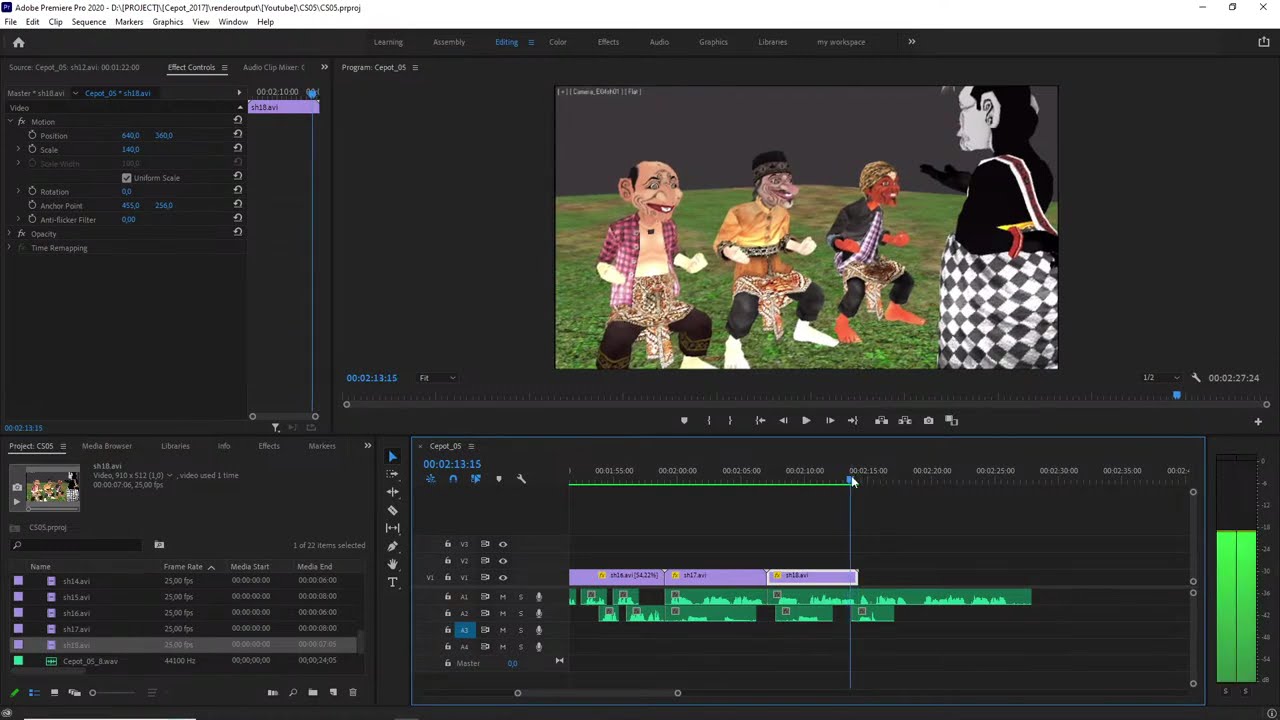Create new bin in project panel
The width and height of the screenshot is (1280, 720).
(x=313, y=692)
